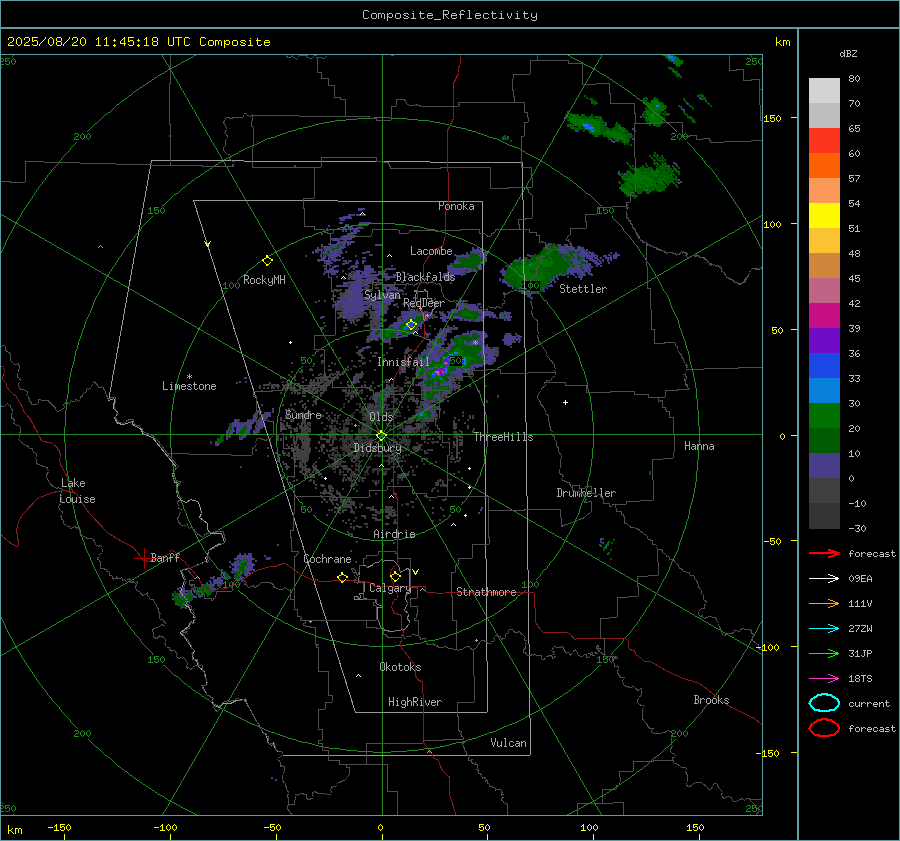
Task: Click the 2025/08/20 11:45:18 UTC timestamp
Action: point(99,42)
